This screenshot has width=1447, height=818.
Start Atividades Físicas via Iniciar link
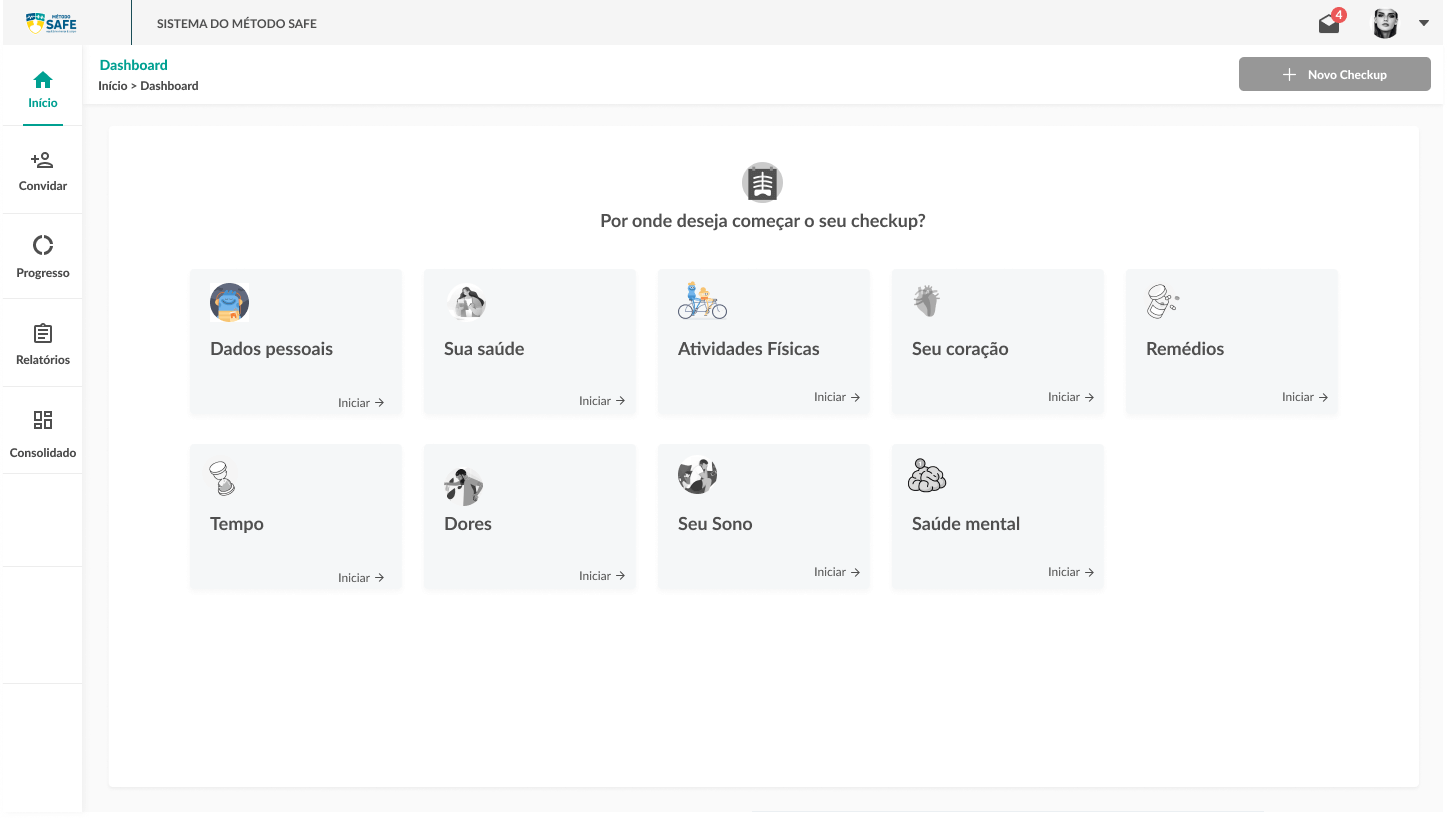tap(837, 397)
